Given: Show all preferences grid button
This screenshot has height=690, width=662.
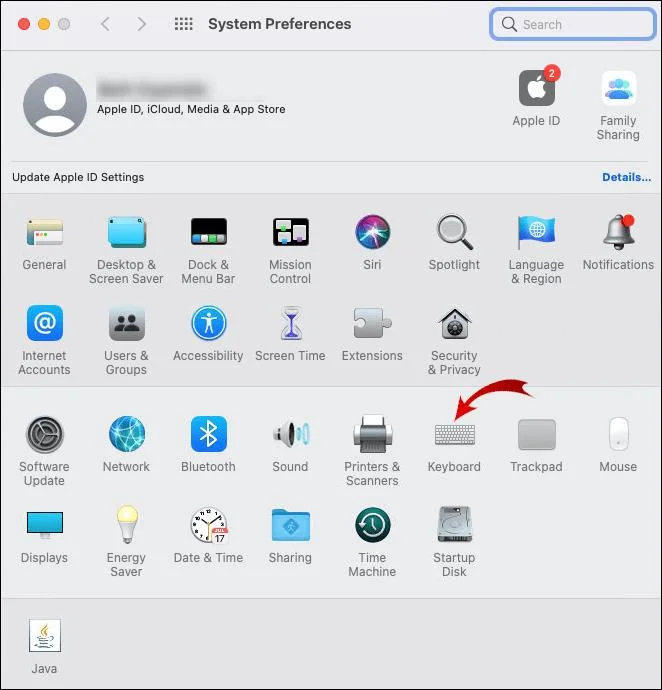Looking at the screenshot, I should 184,24.
